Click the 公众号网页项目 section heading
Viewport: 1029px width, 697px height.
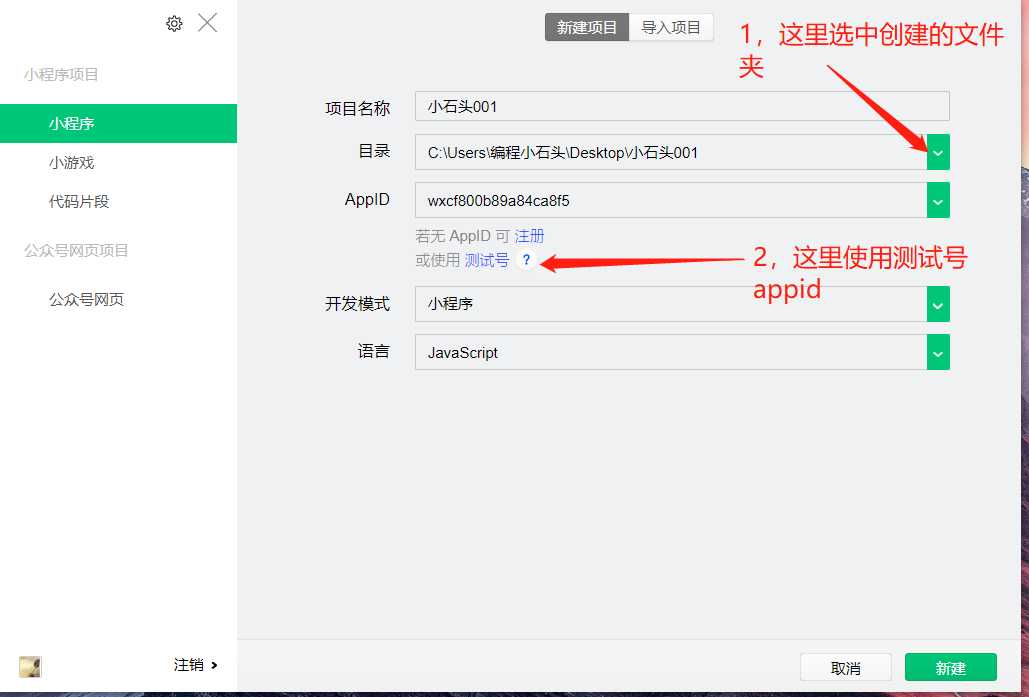tap(76, 250)
